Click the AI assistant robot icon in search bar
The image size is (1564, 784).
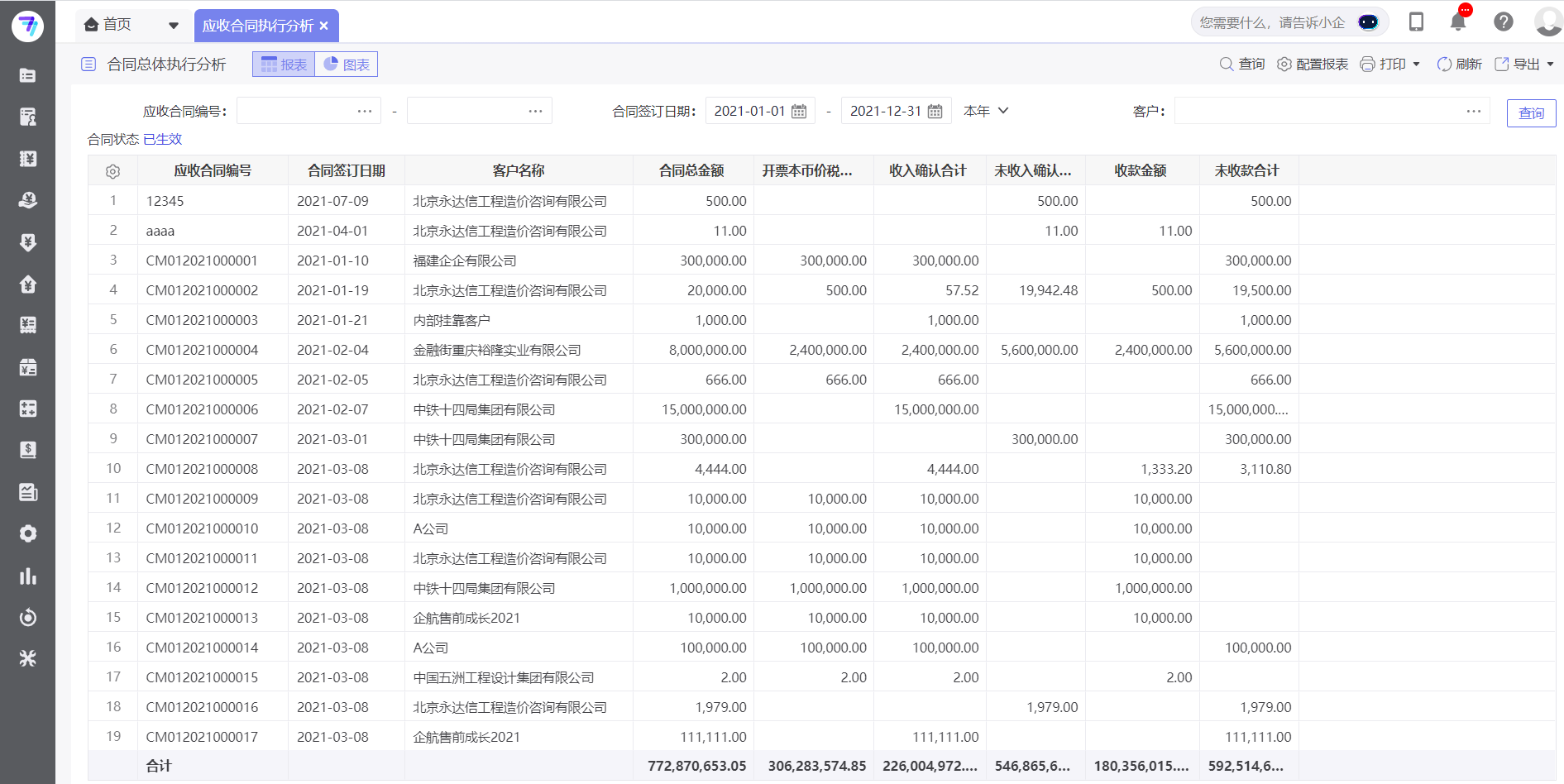click(x=1368, y=22)
